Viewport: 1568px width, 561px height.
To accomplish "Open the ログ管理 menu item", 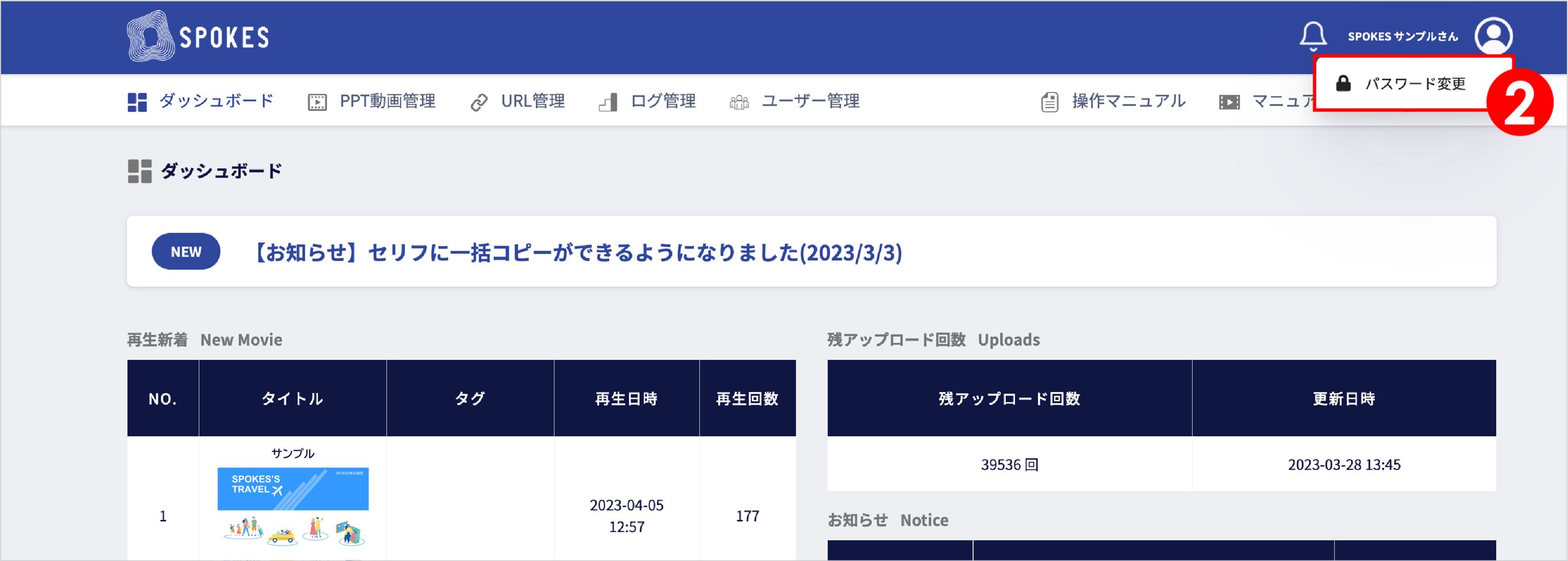I will coord(662,101).
